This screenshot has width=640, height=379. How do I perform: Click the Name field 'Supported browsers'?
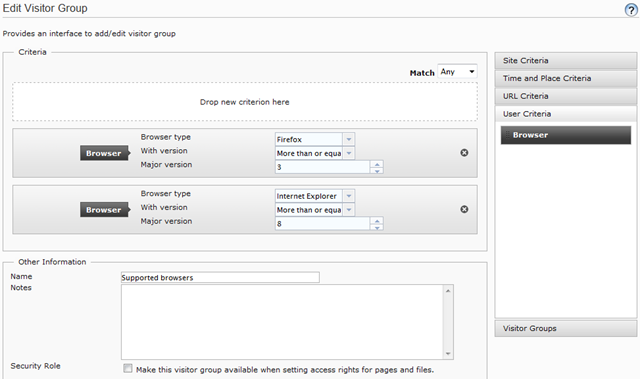point(220,277)
